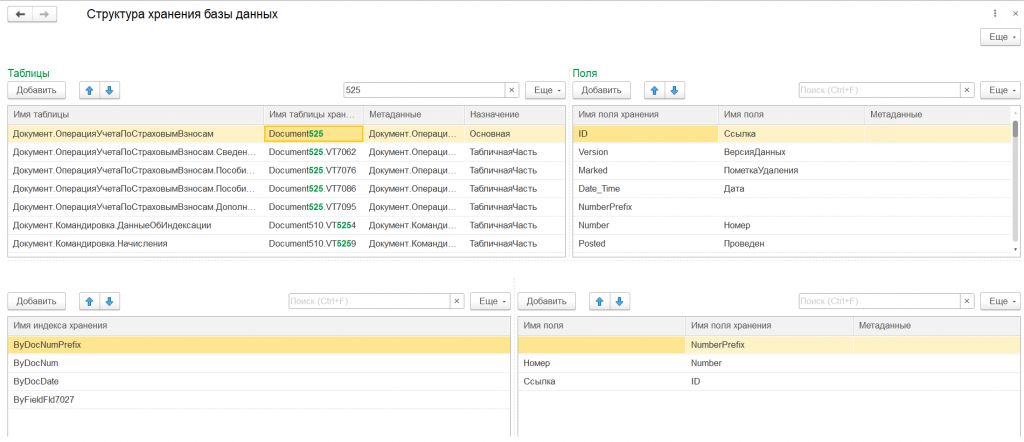Move index row down in index panel
Viewport: 1024px width, 442px height.
[110, 301]
